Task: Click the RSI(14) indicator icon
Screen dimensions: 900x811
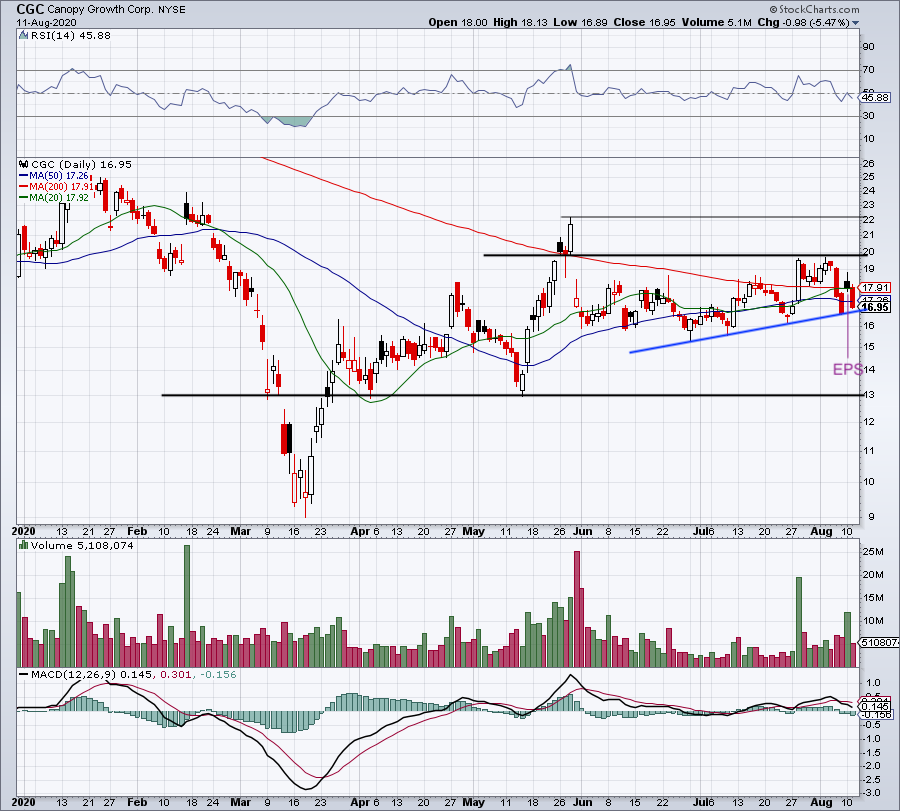Action: tap(24, 36)
